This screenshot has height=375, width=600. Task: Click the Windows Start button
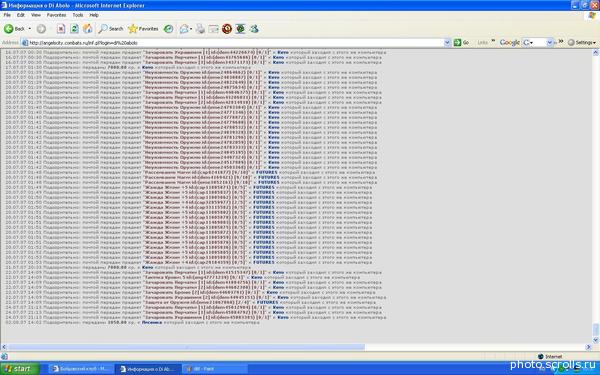click(19, 369)
